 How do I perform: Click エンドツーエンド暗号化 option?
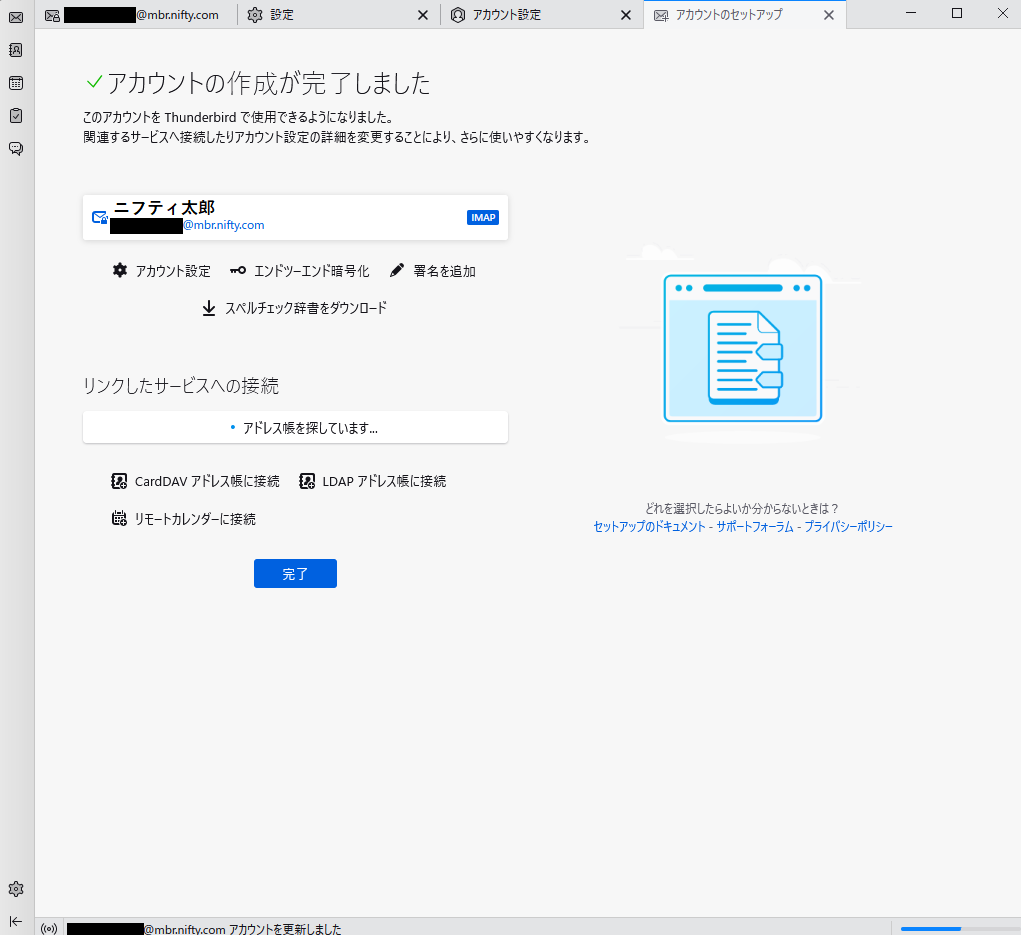coord(299,271)
